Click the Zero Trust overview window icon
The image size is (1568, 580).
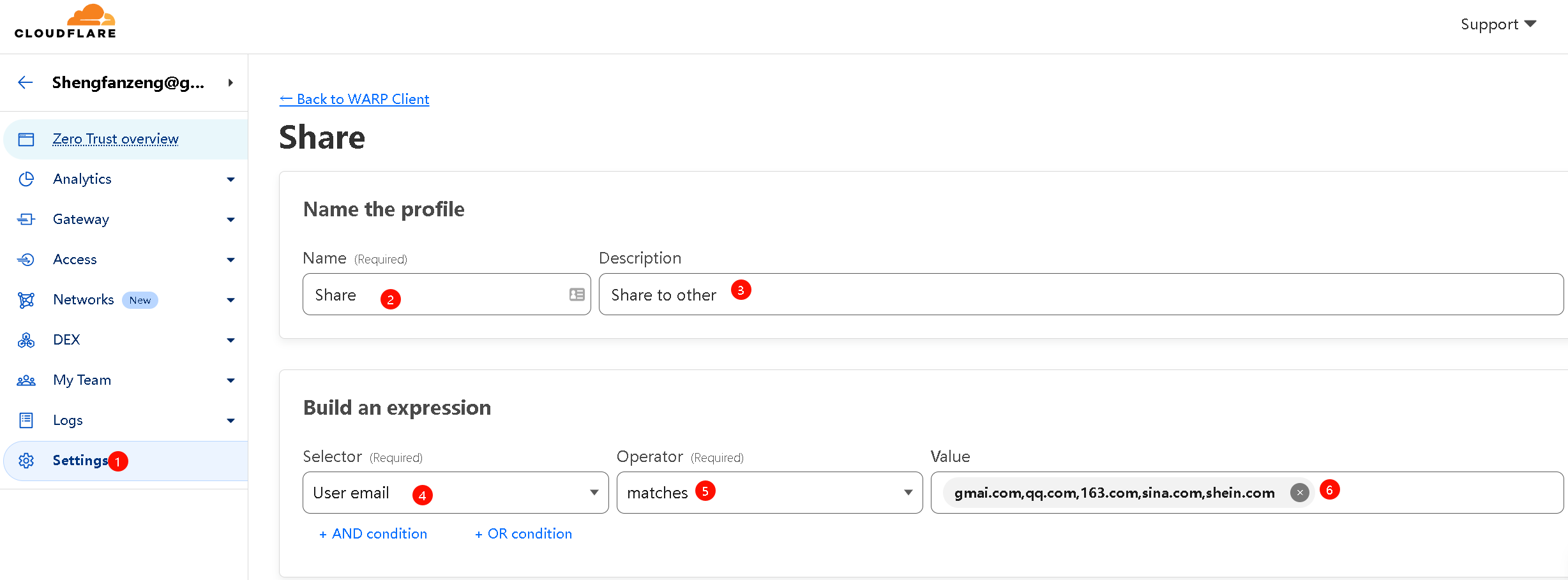26,139
